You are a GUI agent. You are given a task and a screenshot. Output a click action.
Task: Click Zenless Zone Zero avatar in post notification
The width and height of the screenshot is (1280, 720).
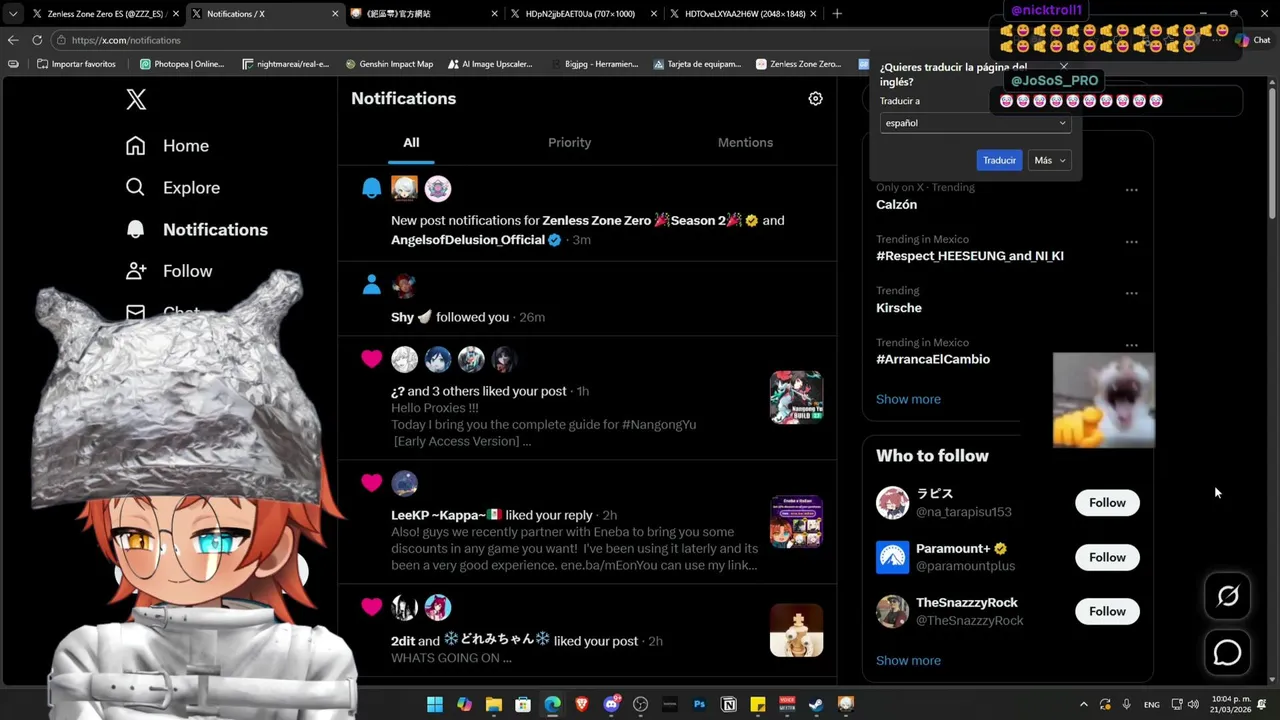(404, 188)
